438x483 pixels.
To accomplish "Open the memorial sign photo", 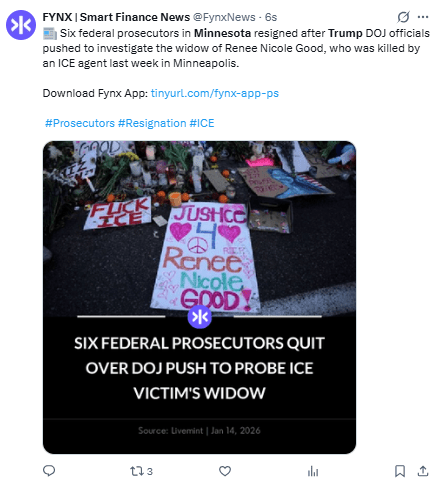I will pyautogui.click(x=199, y=228).
